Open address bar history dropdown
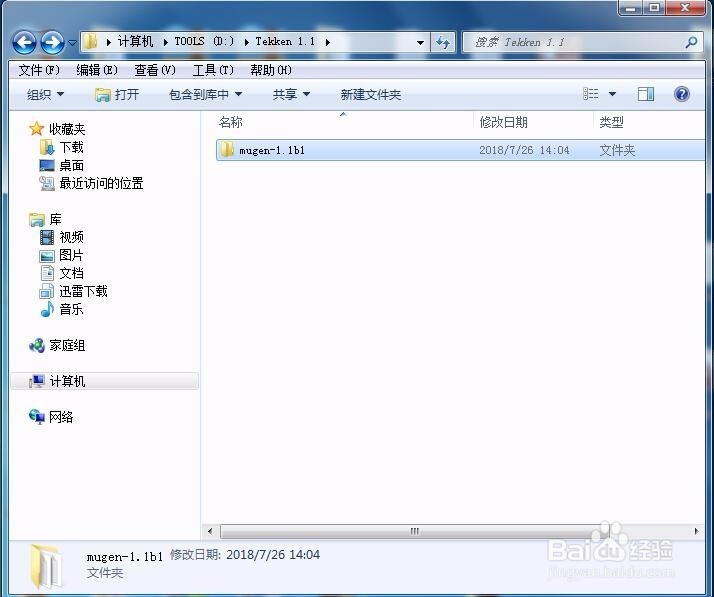The image size is (714, 597). [420, 42]
